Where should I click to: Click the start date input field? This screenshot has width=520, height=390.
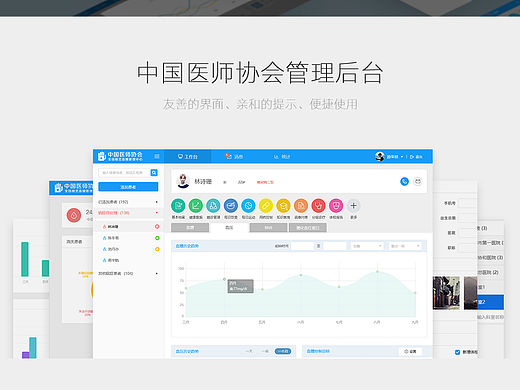click(302, 246)
